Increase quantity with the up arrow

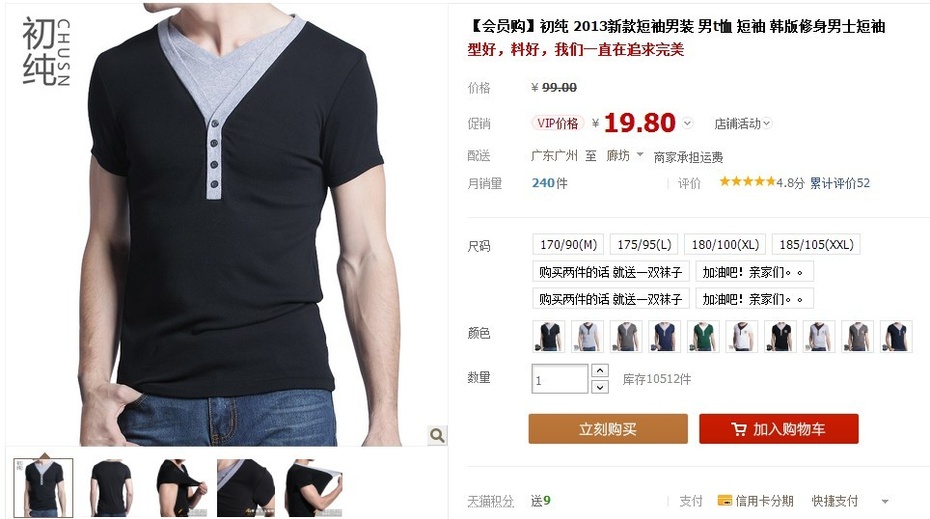click(x=600, y=371)
